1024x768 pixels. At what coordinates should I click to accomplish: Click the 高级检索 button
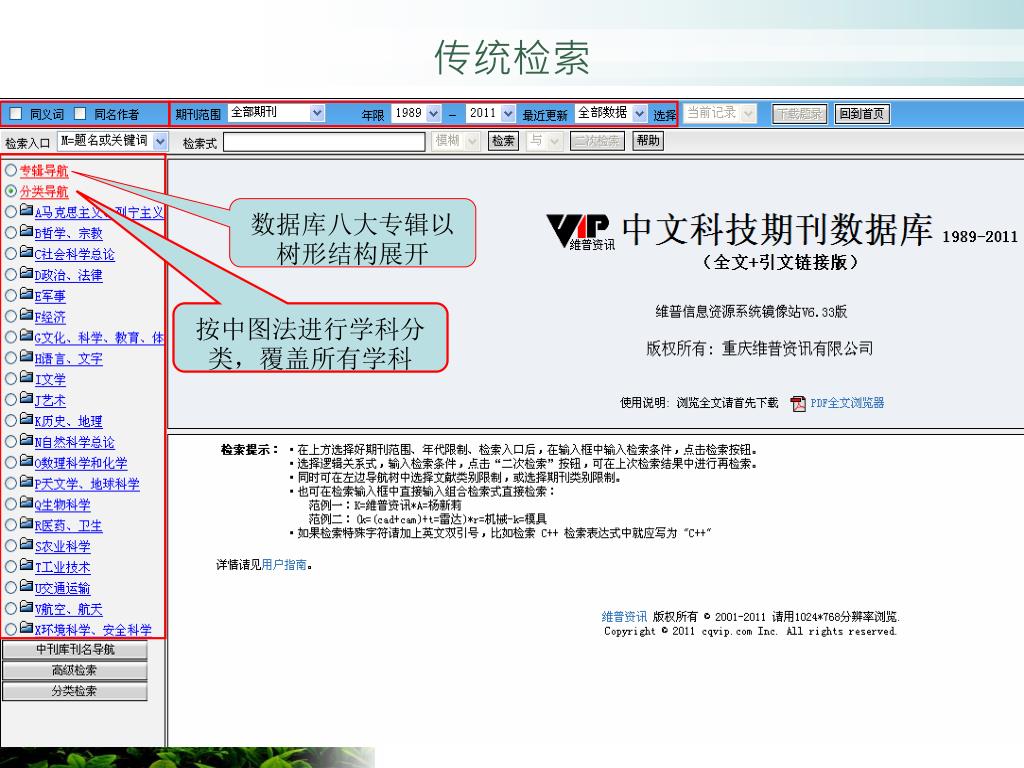click(74, 670)
